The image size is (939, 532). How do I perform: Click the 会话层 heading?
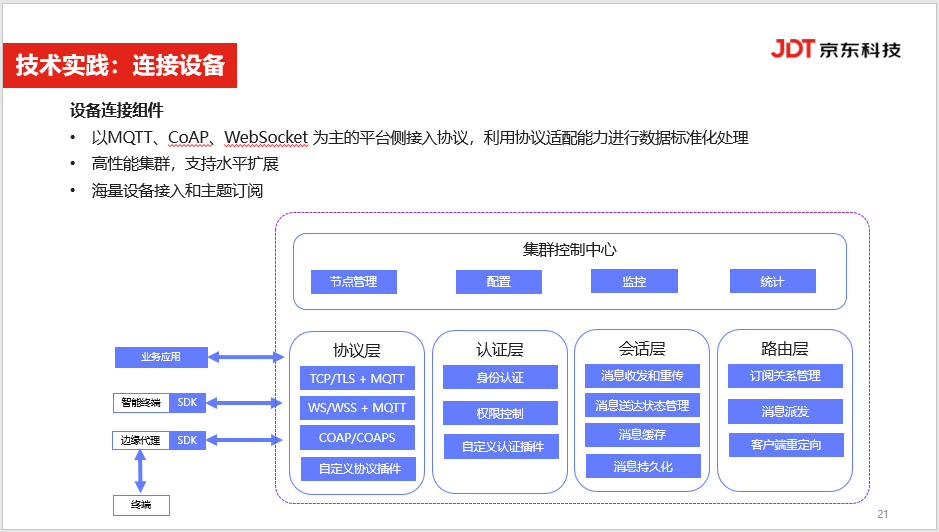click(x=642, y=349)
